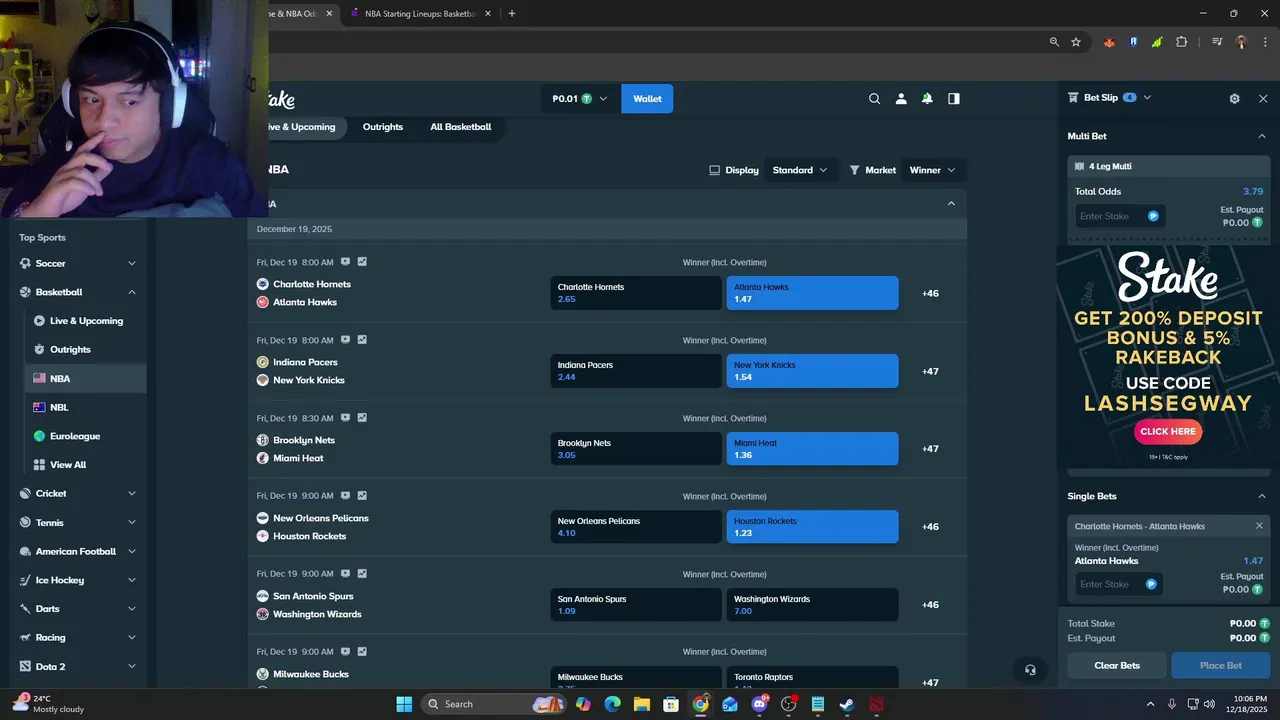
Task: Deselect Miami Heat 1.36 odds
Action: coord(812,449)
